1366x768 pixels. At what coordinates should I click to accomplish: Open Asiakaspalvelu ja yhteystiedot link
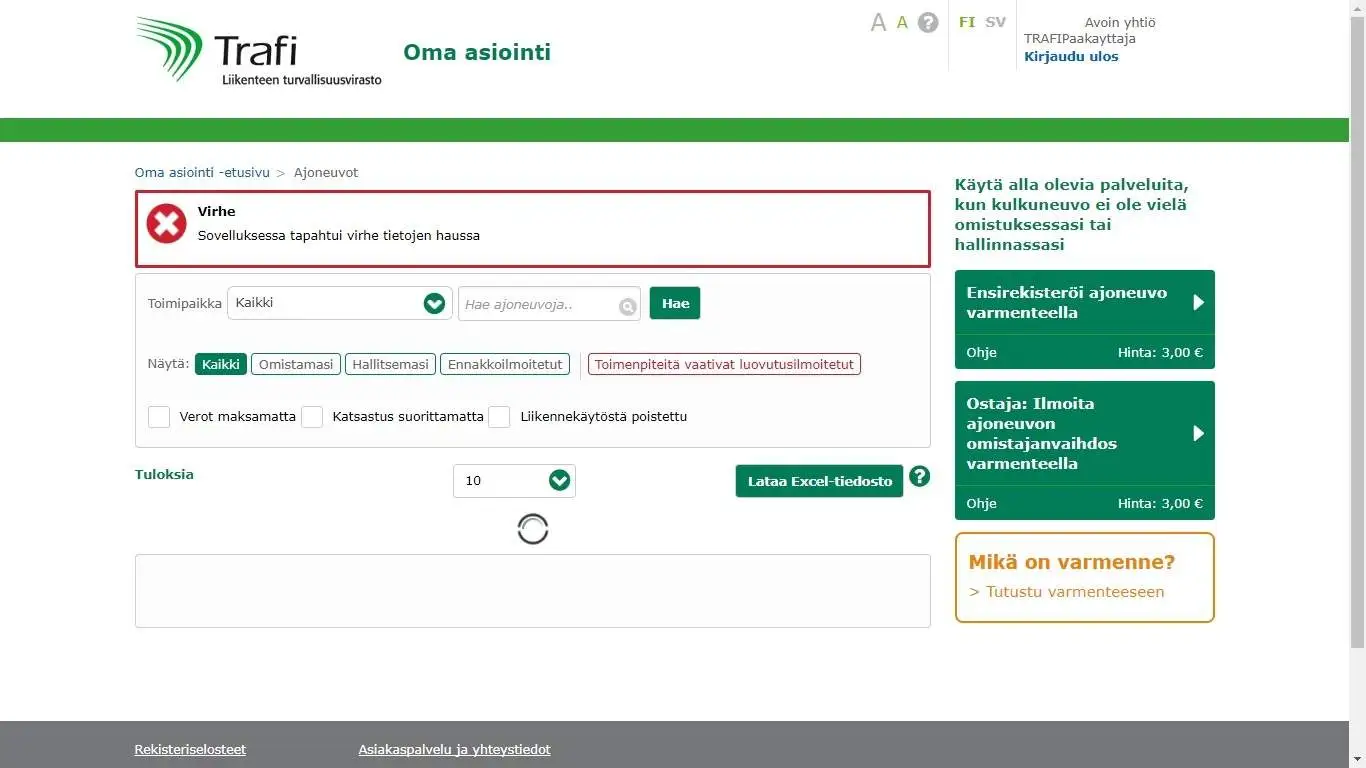[455, 750]
